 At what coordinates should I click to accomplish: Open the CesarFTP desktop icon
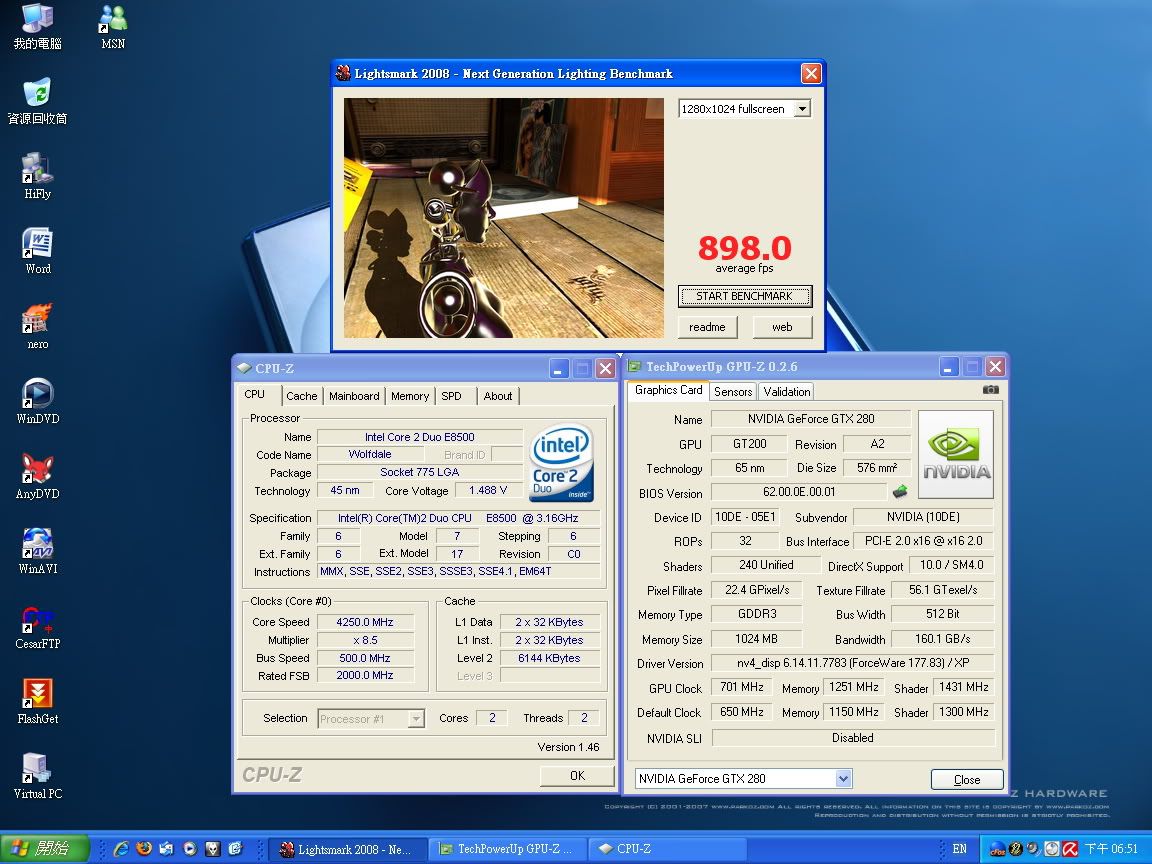click(38, 620)
